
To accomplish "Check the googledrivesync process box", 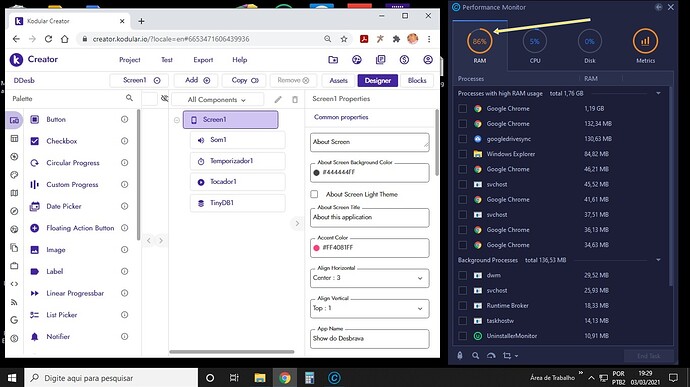I will 462,139.
